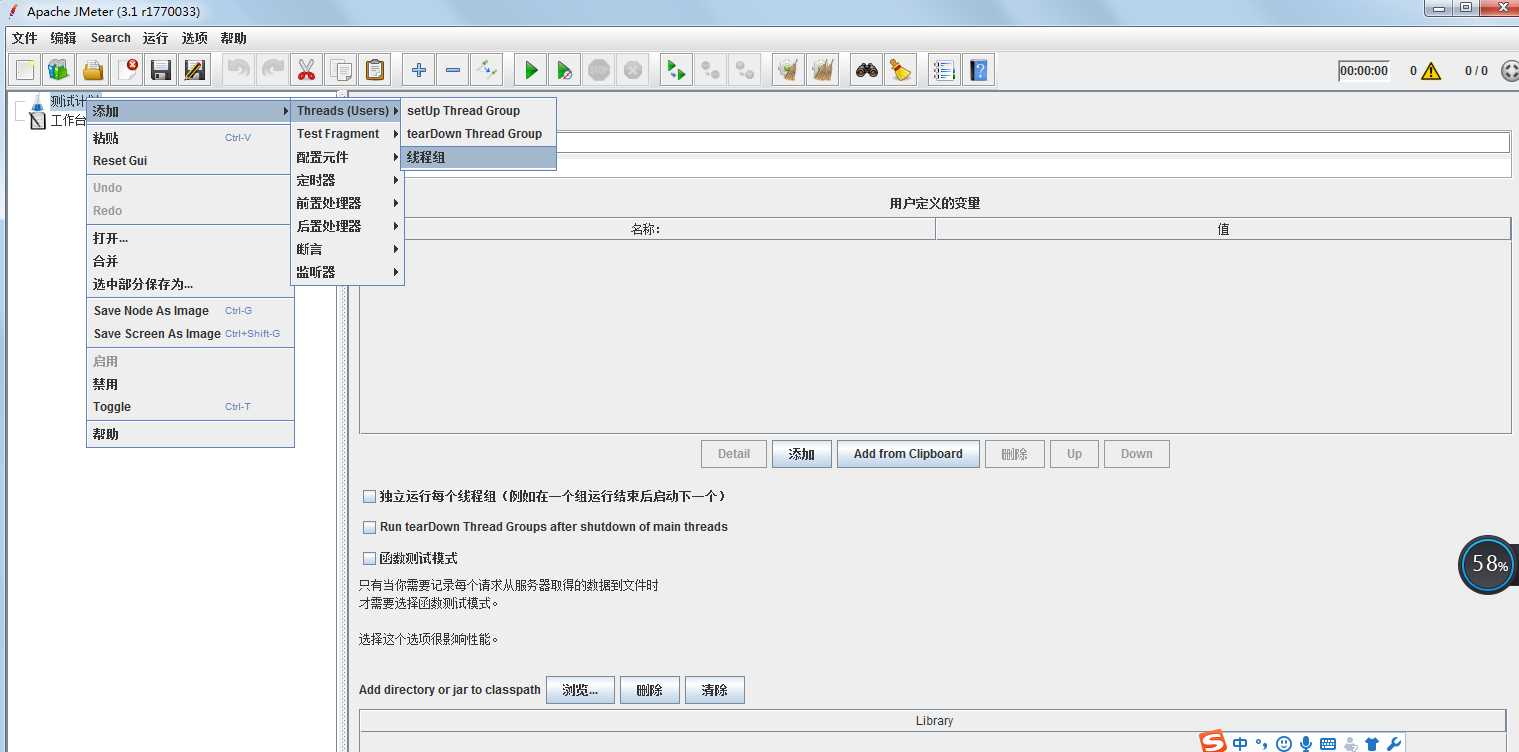Click the Sogou input method S logo
The image size is (1519, 752).
[1213, 742]
